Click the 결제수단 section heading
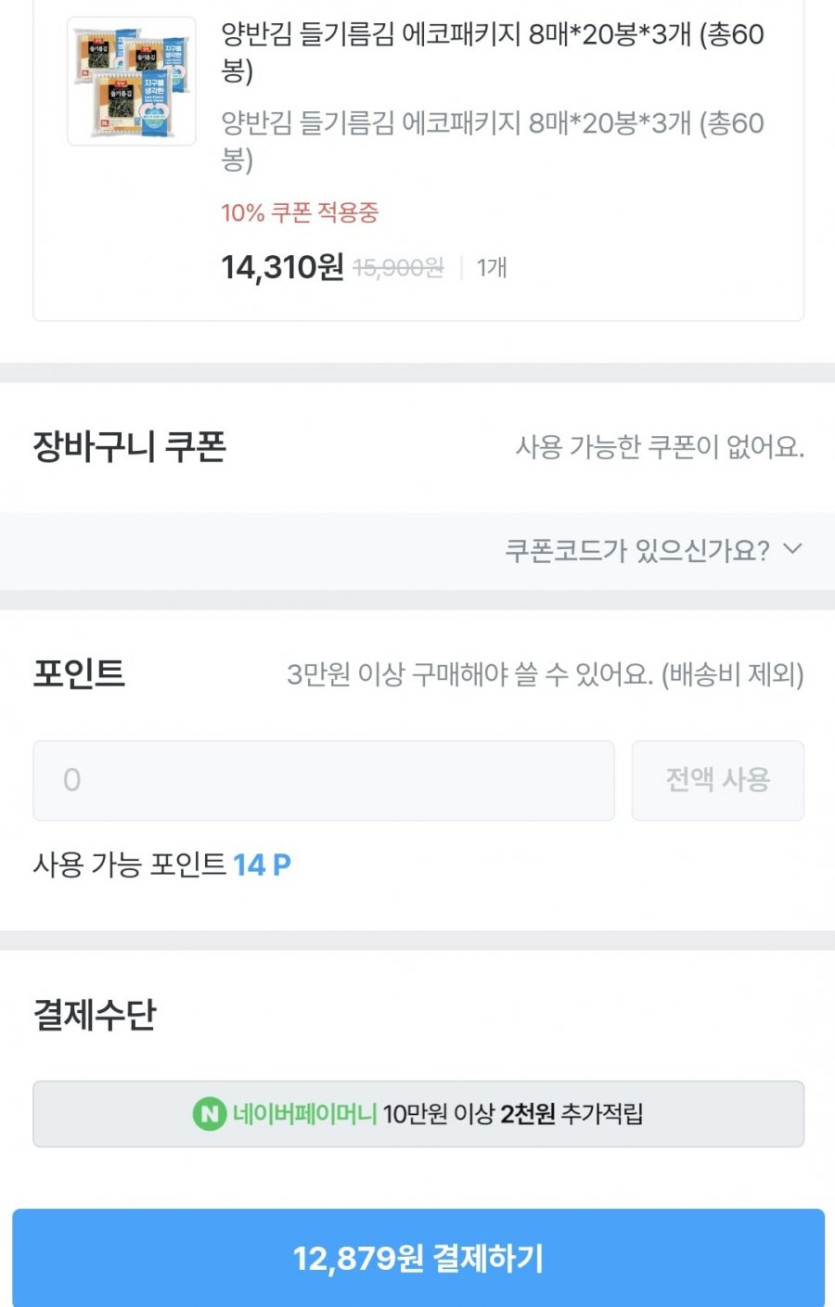Image resolution: width=835 pixels, height=1307 pixels. pyautogui.click(x=94, y=1015)
